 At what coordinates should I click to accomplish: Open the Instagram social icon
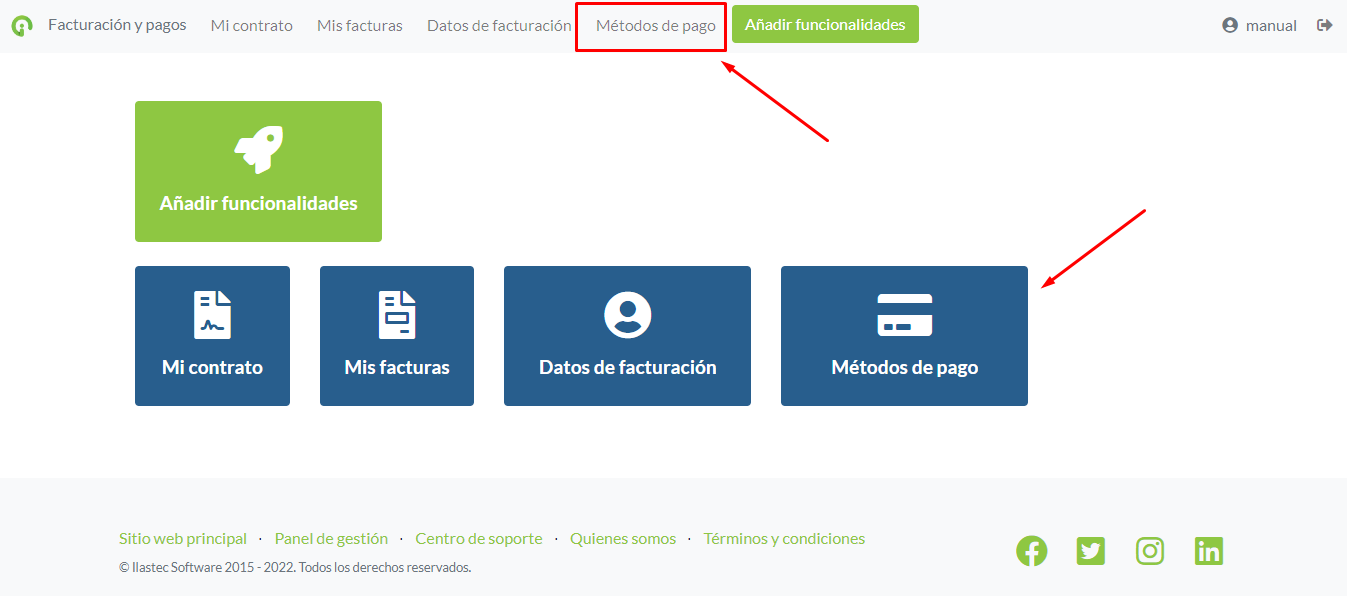(x=1150, y=551)
